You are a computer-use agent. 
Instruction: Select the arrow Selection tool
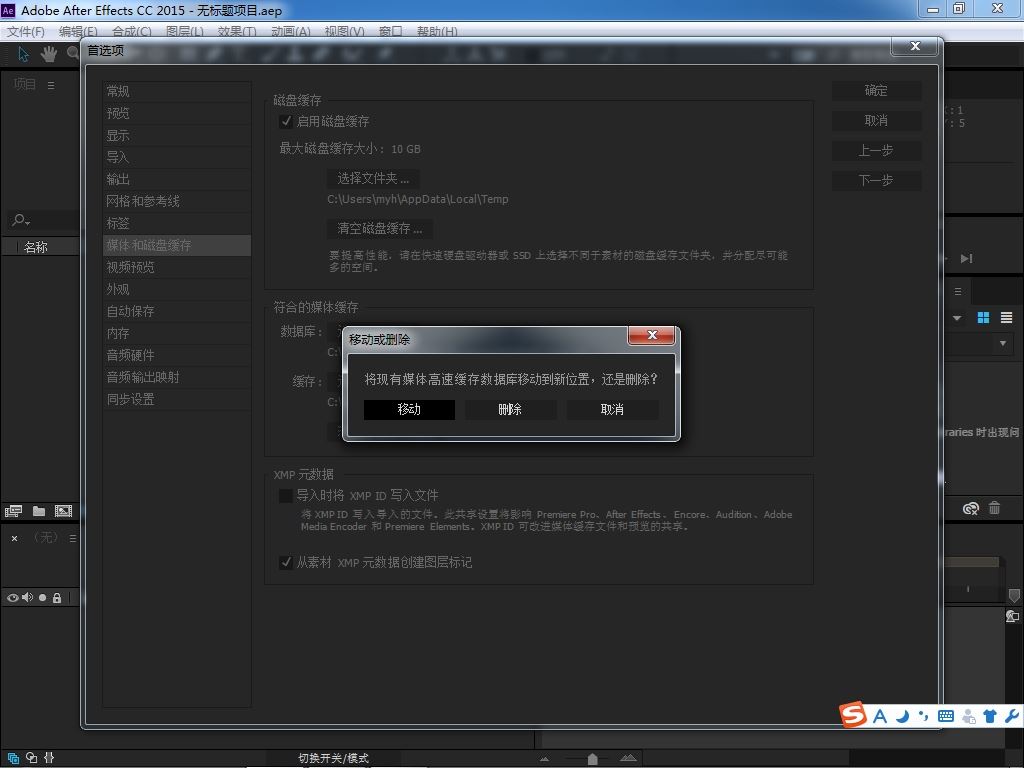24,54
